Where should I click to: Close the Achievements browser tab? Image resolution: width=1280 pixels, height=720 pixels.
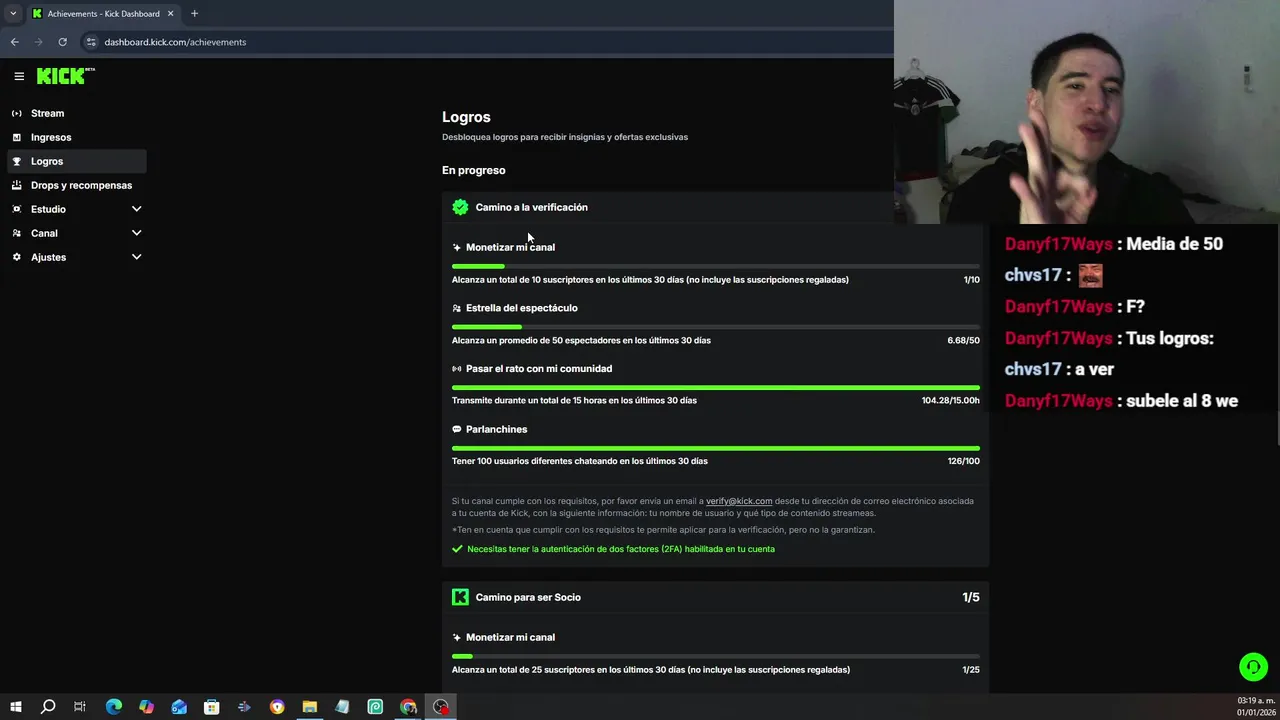[x=170, y=14]
